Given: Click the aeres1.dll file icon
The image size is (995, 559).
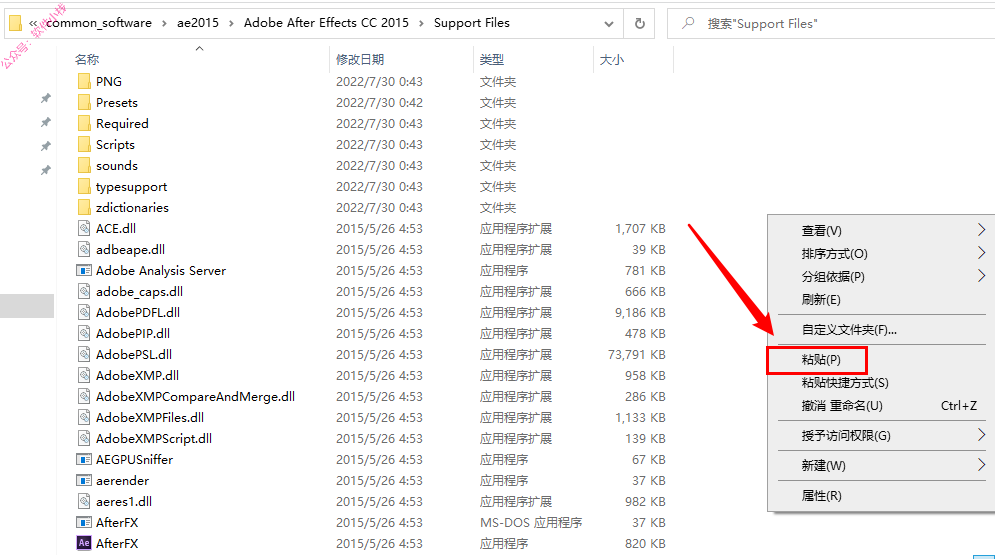Looking at the screenshot, I should (84, 501).
